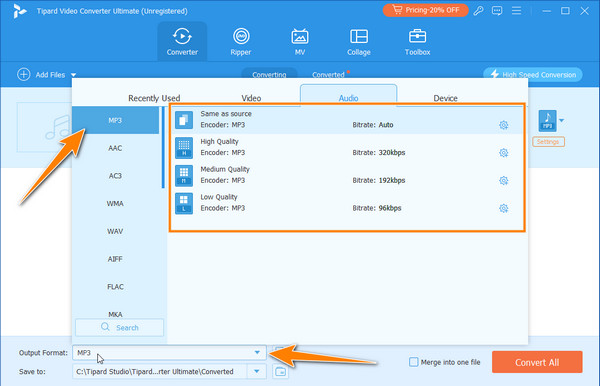This screenshot has height=386, width=600.
Task: Select the Audio format tab
Action: pyautogui.click(x=348, y=96)
